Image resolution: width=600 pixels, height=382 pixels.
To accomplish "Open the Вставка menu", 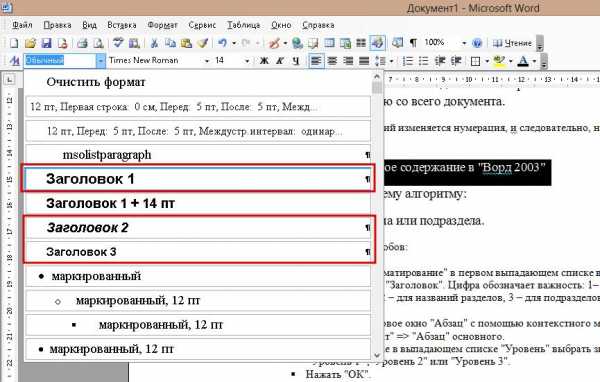I will tap(122, 25).
